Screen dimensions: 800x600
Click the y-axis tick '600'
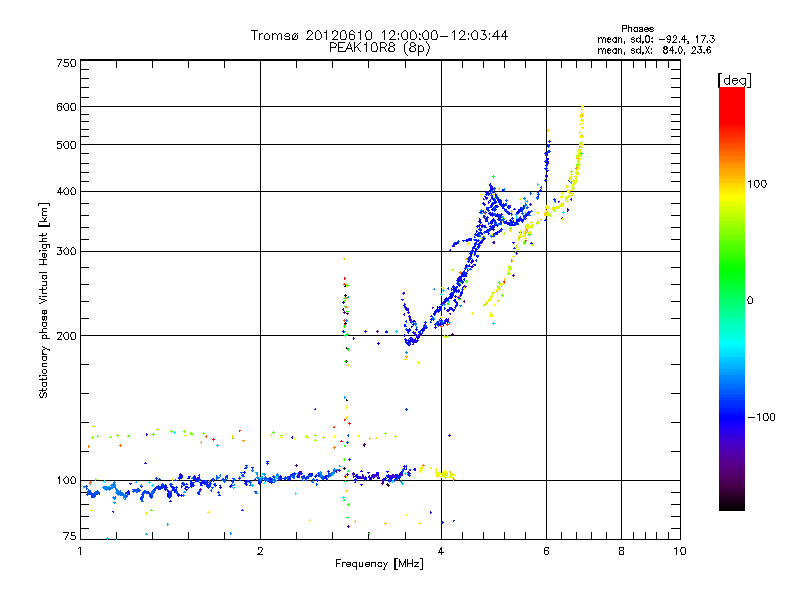[x=66, y=107]
